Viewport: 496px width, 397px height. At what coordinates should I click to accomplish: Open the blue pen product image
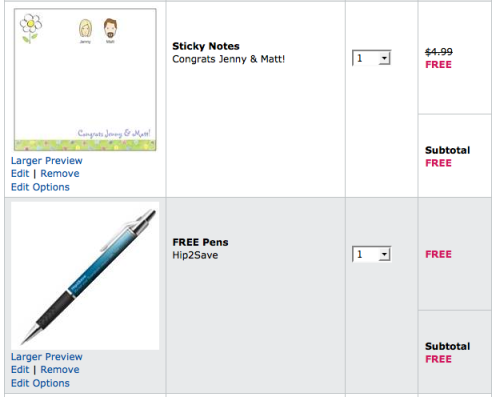click(x=85, y=276)
